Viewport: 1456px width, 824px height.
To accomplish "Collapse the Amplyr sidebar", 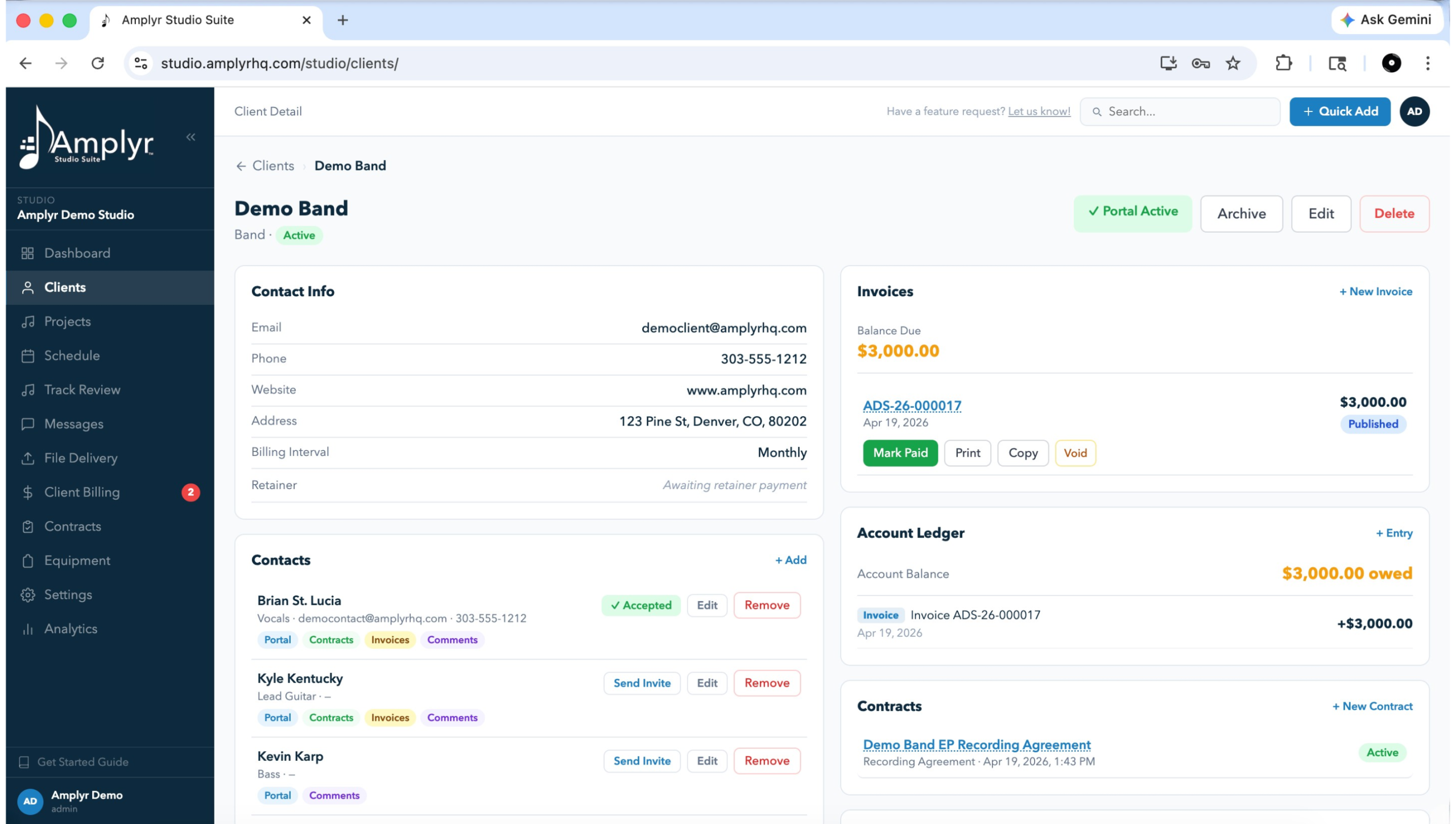I will coord(191,136).
